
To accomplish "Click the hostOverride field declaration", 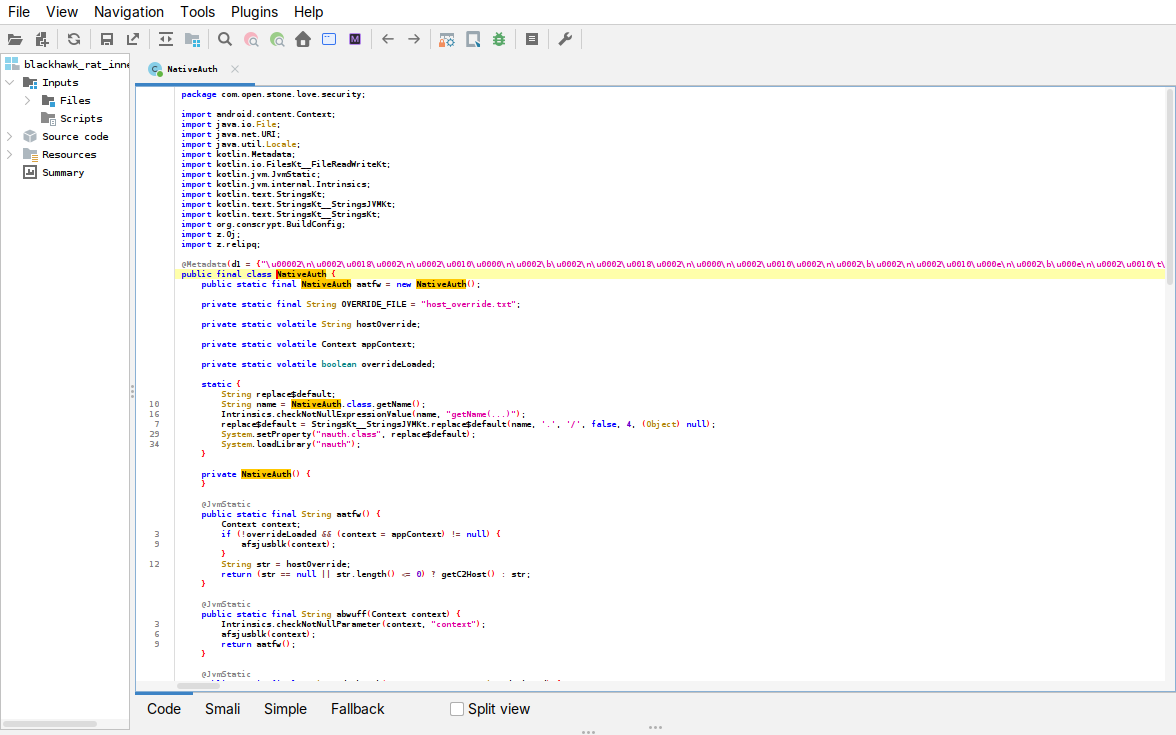I will pos(310,325).
